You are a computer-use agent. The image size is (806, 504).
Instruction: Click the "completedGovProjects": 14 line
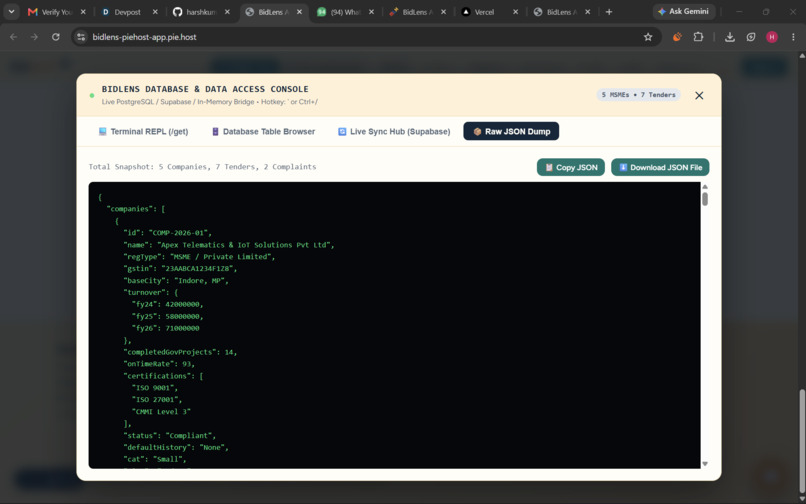coord(180,352)
